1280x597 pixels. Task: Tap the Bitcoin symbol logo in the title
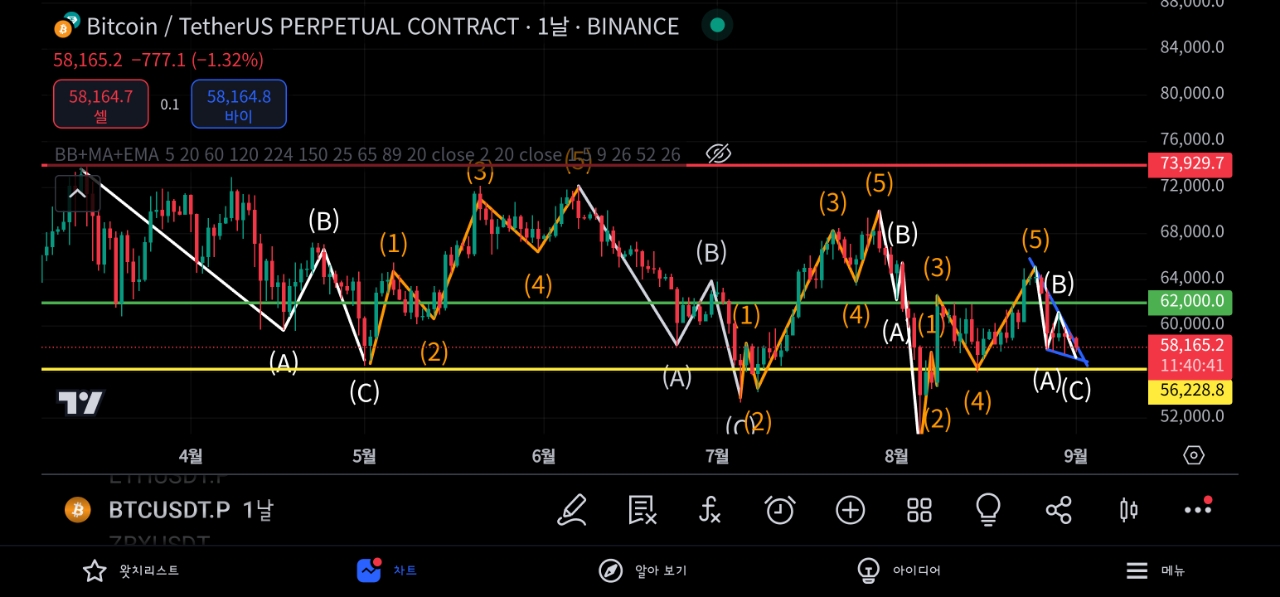(x=67, y=26)
